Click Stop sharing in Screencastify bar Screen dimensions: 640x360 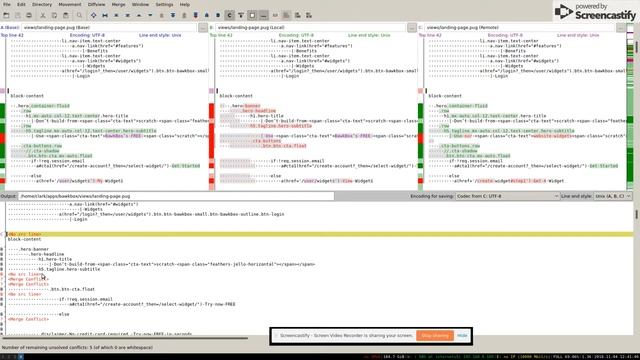click(x=435, y=336)
